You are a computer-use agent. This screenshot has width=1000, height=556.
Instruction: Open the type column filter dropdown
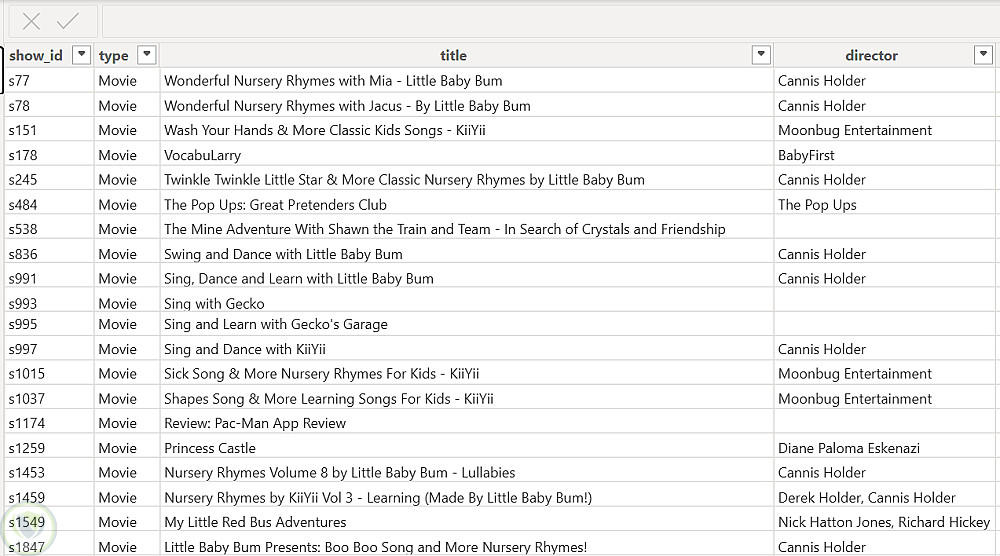coord(147,55)
